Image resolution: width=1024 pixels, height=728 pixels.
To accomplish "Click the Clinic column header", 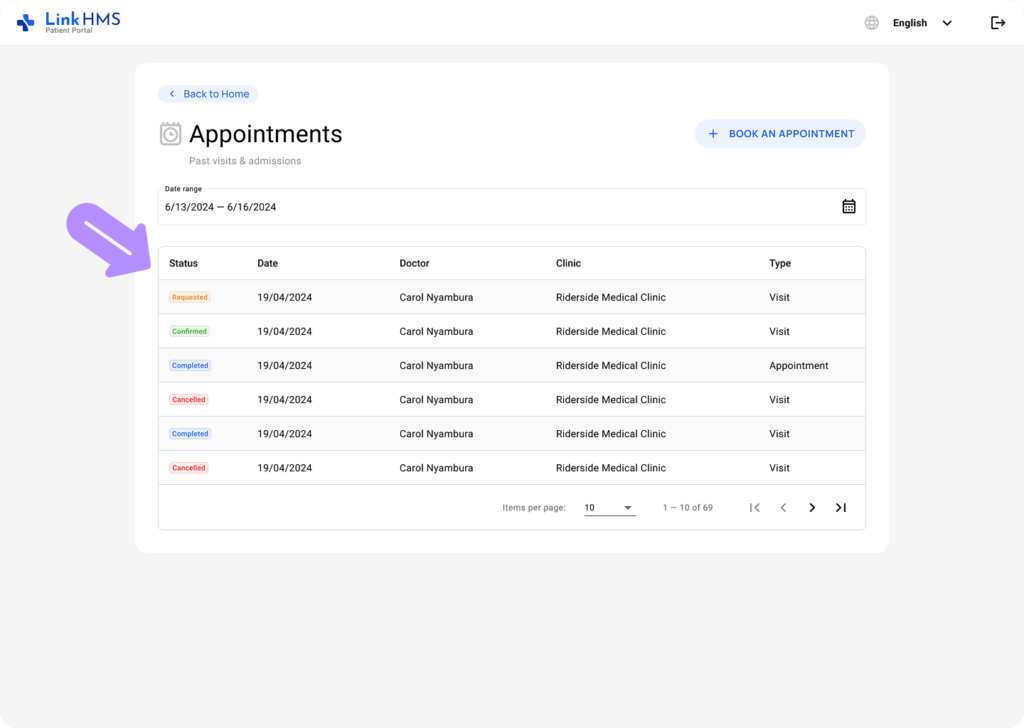I will point(568,263).
